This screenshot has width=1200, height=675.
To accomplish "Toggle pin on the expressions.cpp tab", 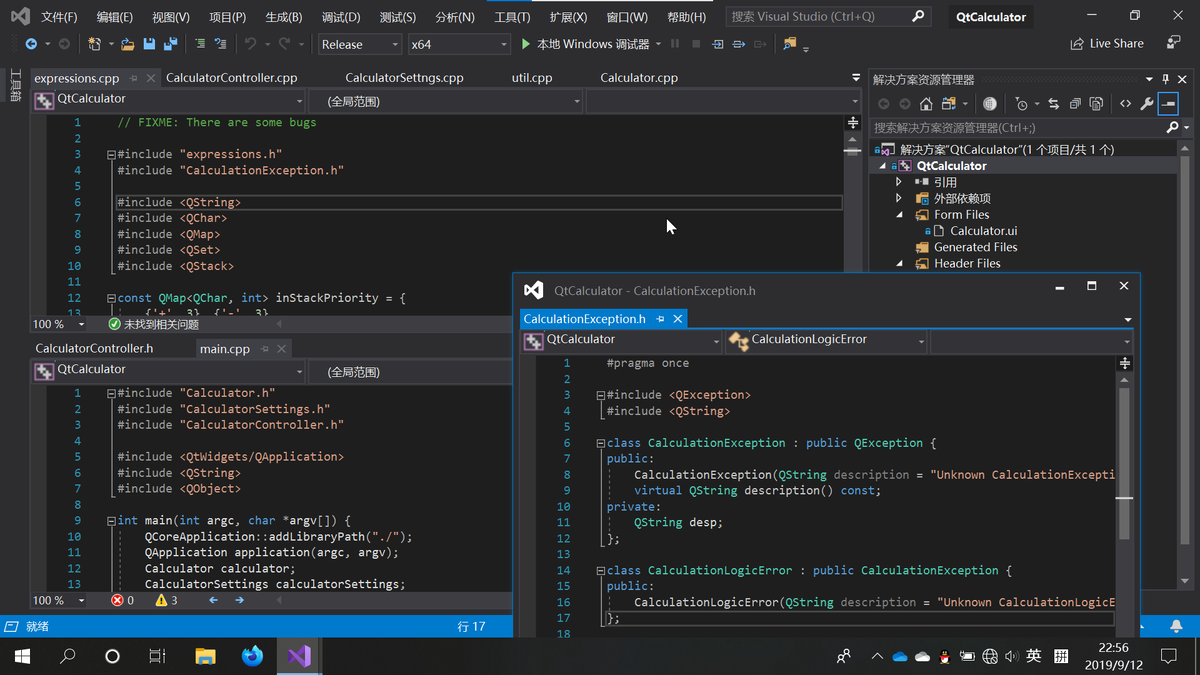I will pos(133,78).
